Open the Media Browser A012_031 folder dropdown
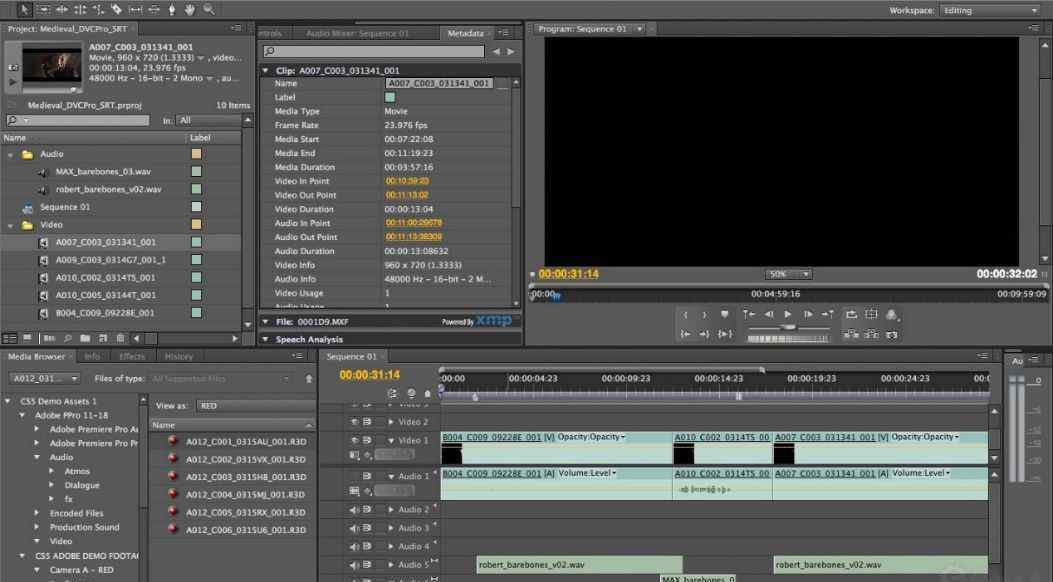This screenshot has height=582, width=1053. [x=45, y=379]
